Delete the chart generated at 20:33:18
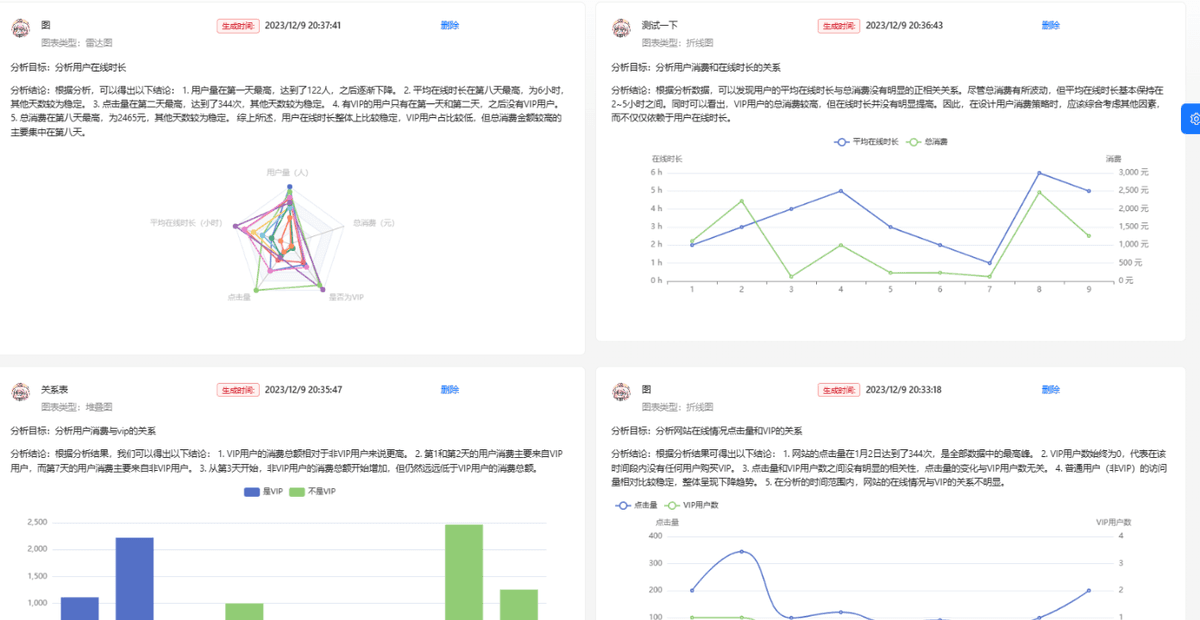 click(1050, 389)
